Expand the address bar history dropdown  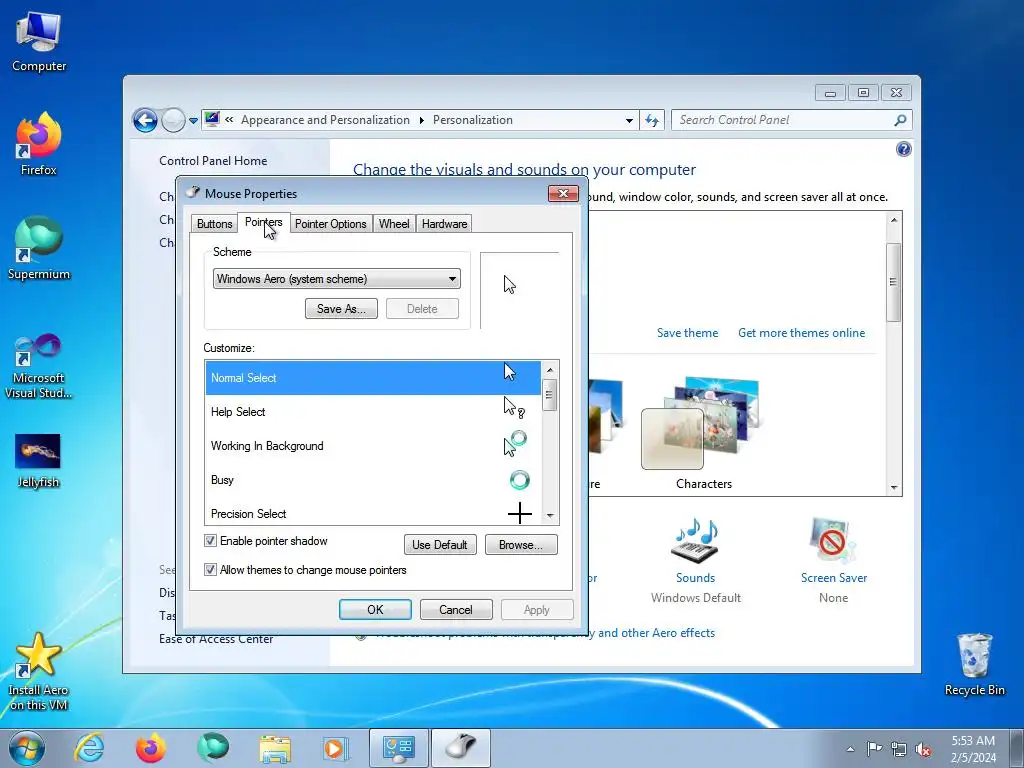coord(629,121)
